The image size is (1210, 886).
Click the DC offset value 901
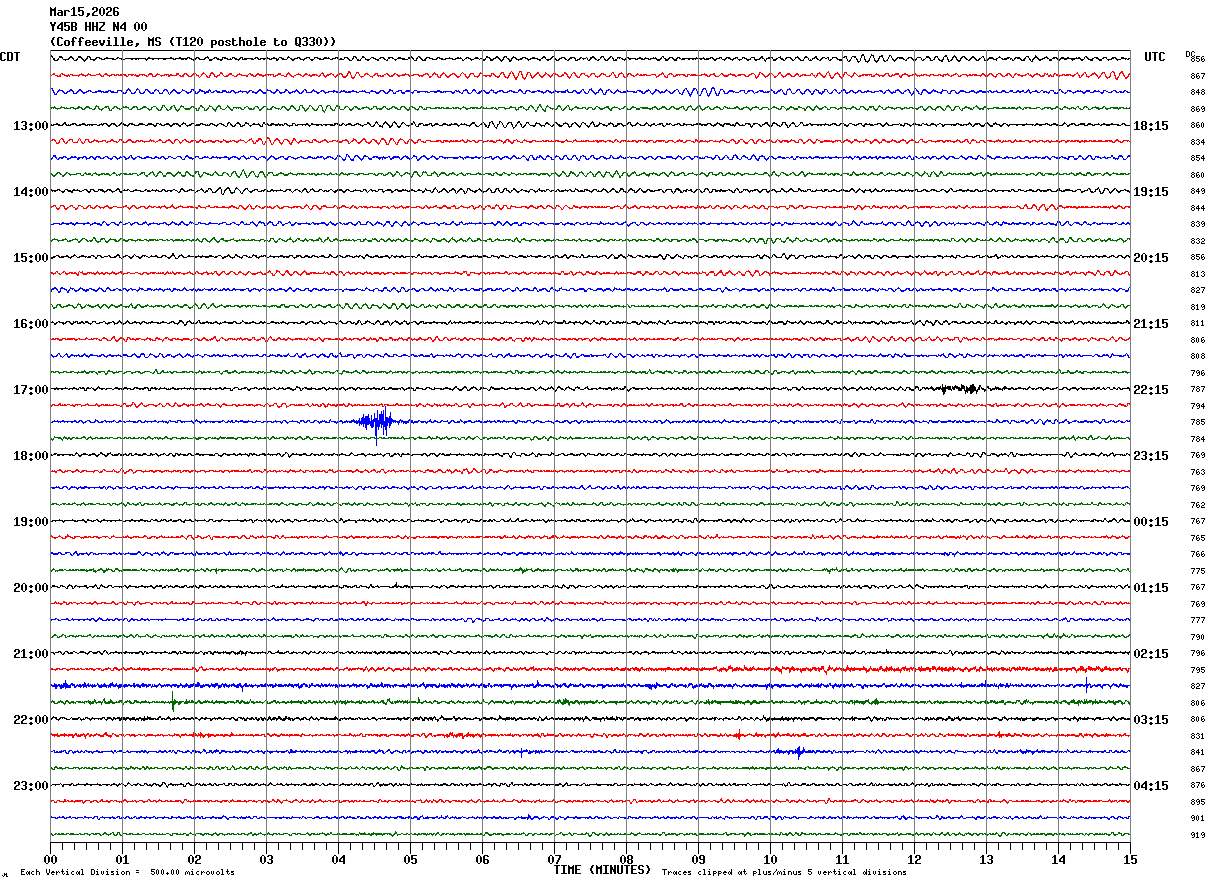pos(1197,818)
